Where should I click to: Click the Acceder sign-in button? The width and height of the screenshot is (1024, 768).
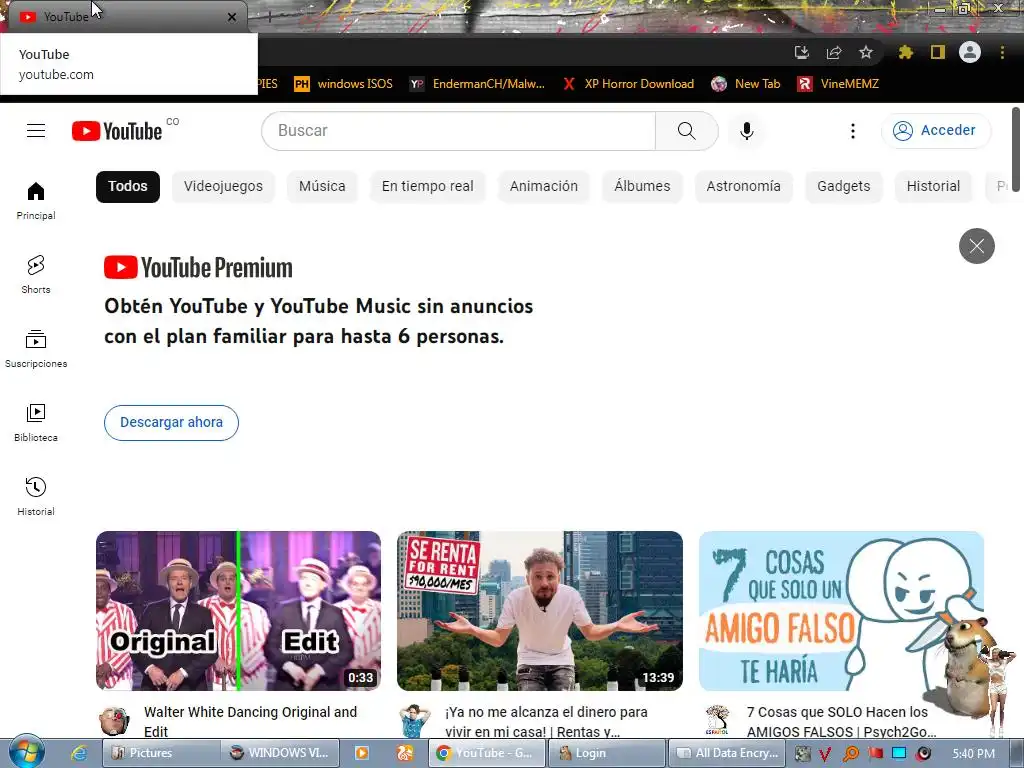(935, 131)
